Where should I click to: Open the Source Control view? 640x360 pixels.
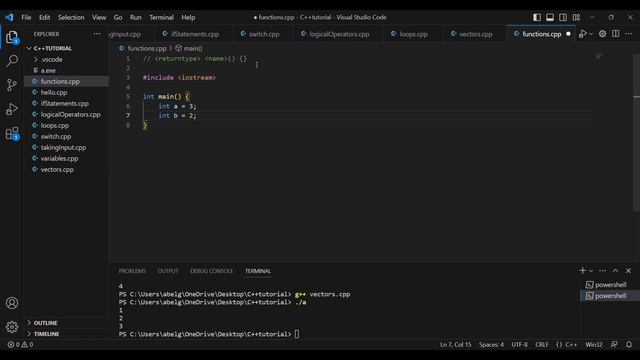point(12,85)
